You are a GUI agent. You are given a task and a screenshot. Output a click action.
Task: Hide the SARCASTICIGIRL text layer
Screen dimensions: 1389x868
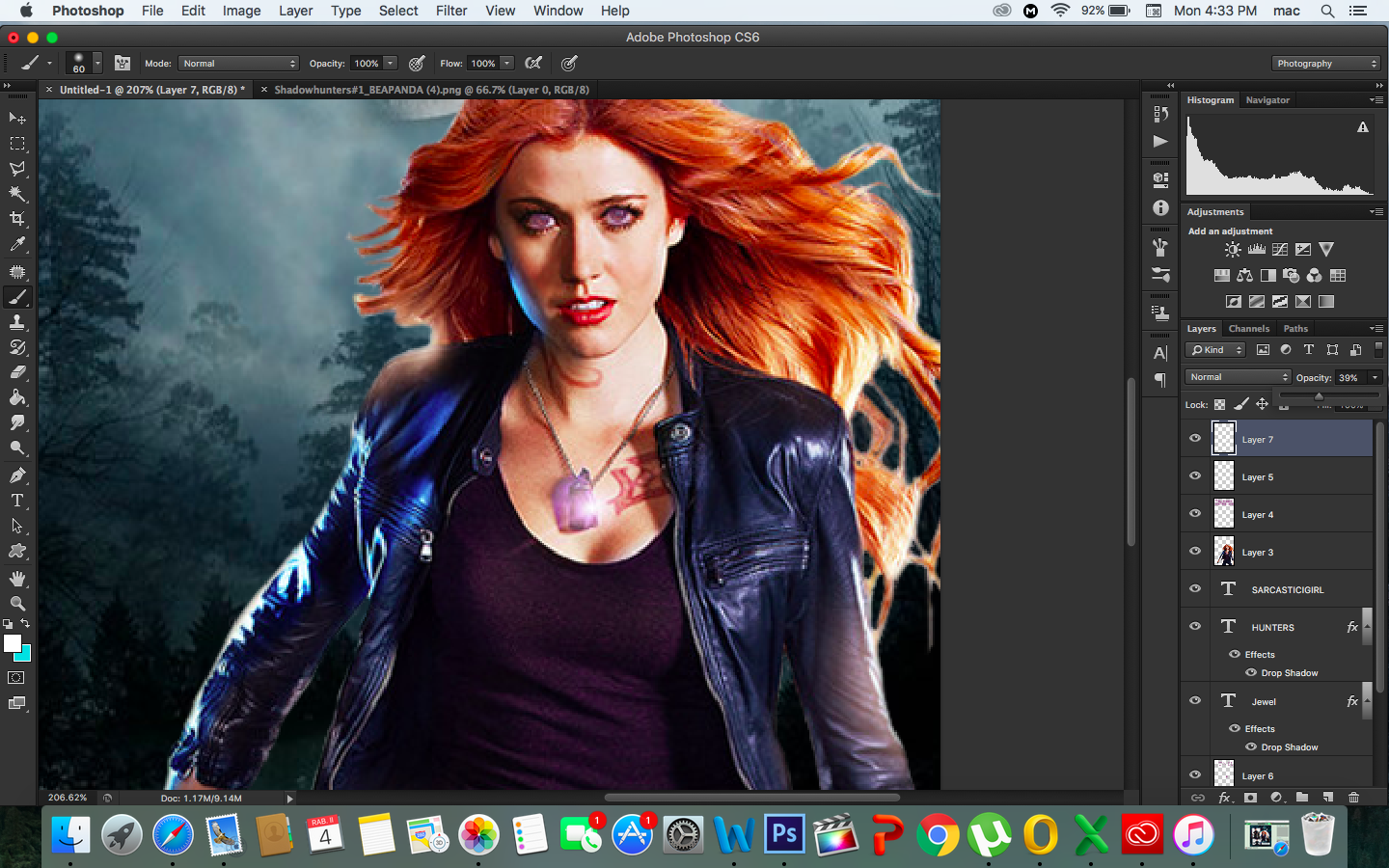[x=1195, y=588]
